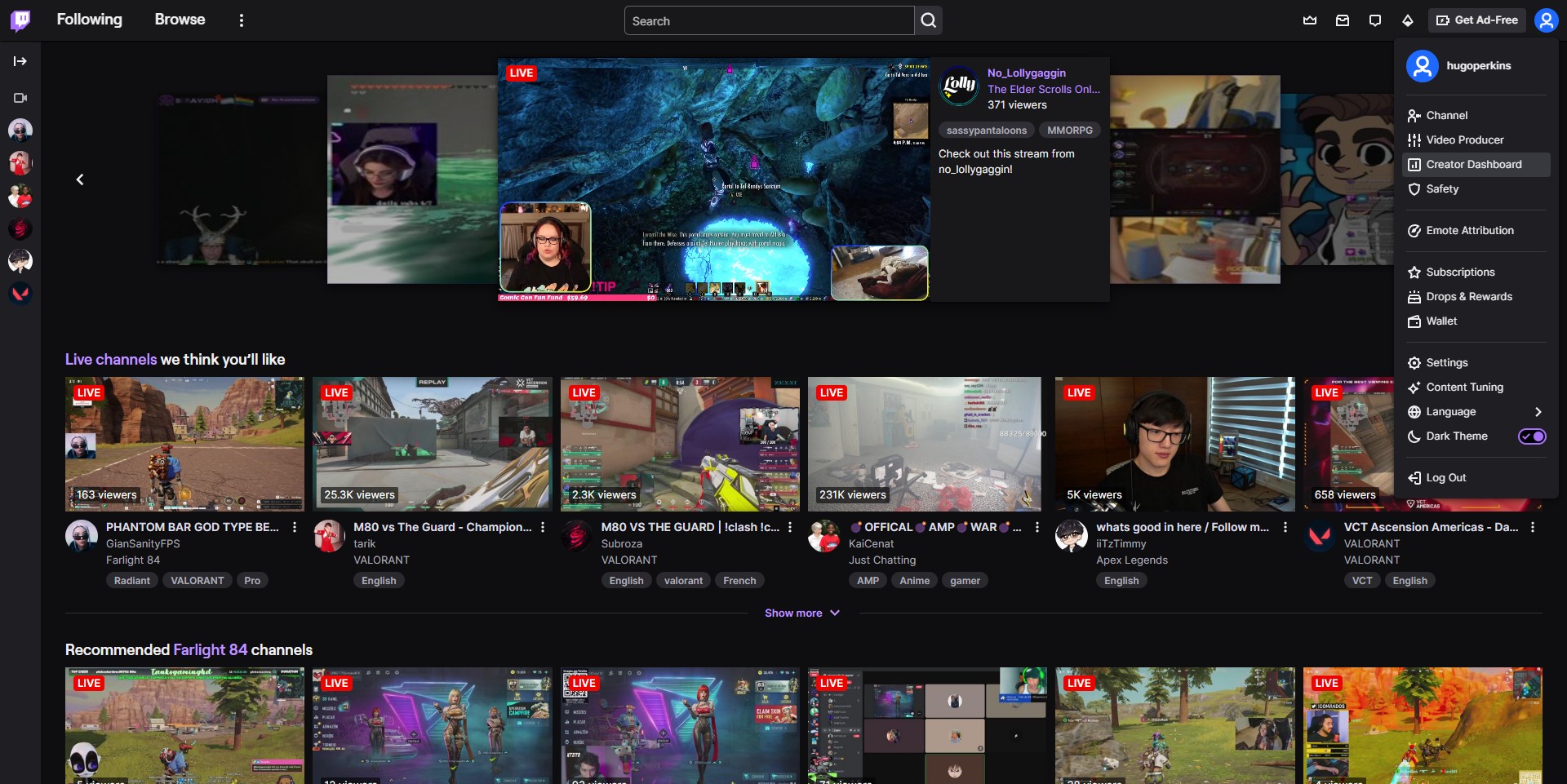Click the MMORPG tag
1567x784 pixels.
tap(1070, 131)
